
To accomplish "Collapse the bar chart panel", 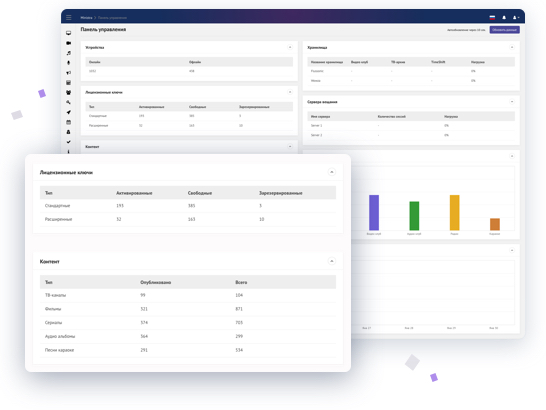I will point(512,156).
